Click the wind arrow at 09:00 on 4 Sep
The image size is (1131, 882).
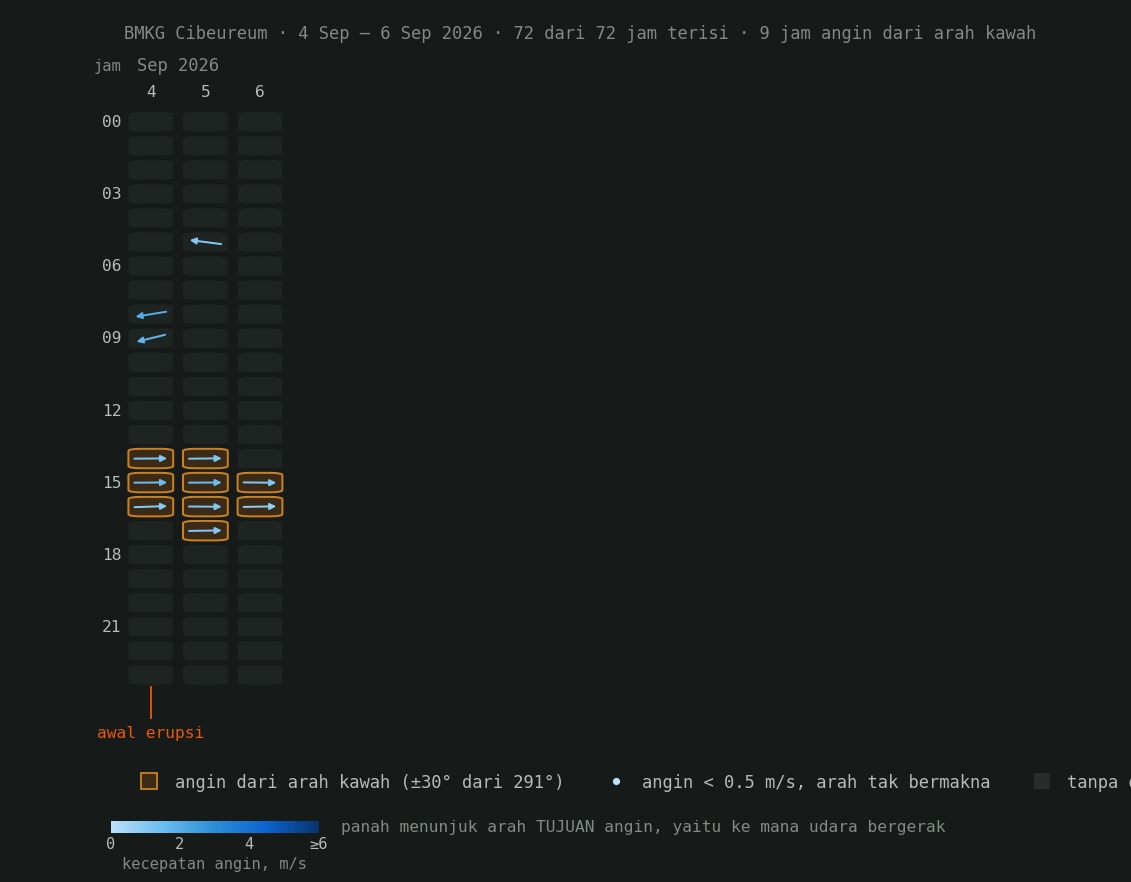click(151, 338)
